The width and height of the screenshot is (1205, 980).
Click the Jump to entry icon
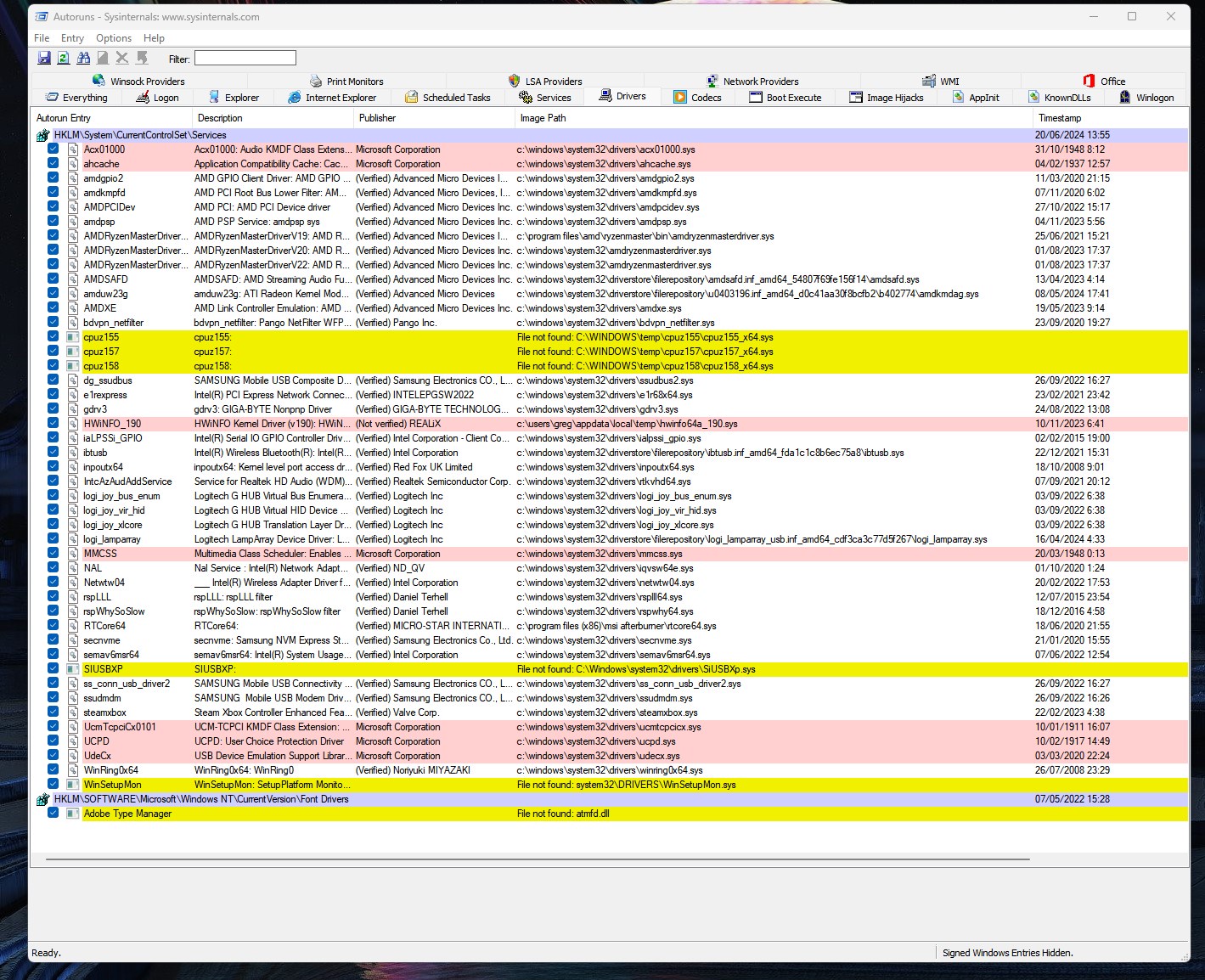[x=142, y=58]
